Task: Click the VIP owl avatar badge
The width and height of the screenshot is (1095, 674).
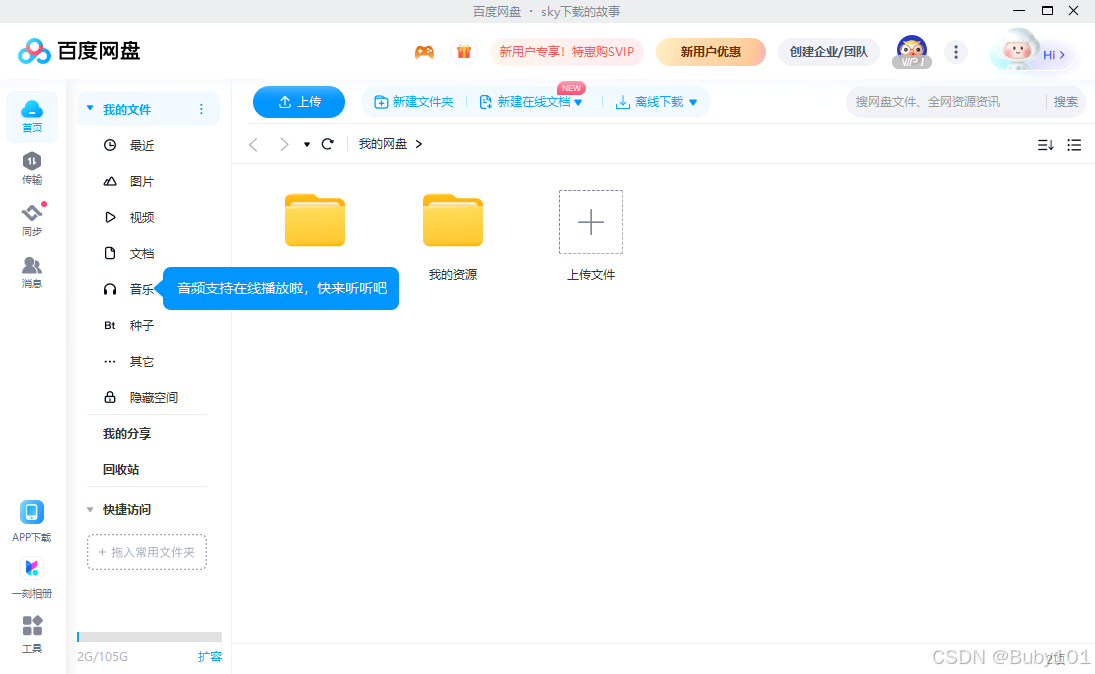Action: 911,52
